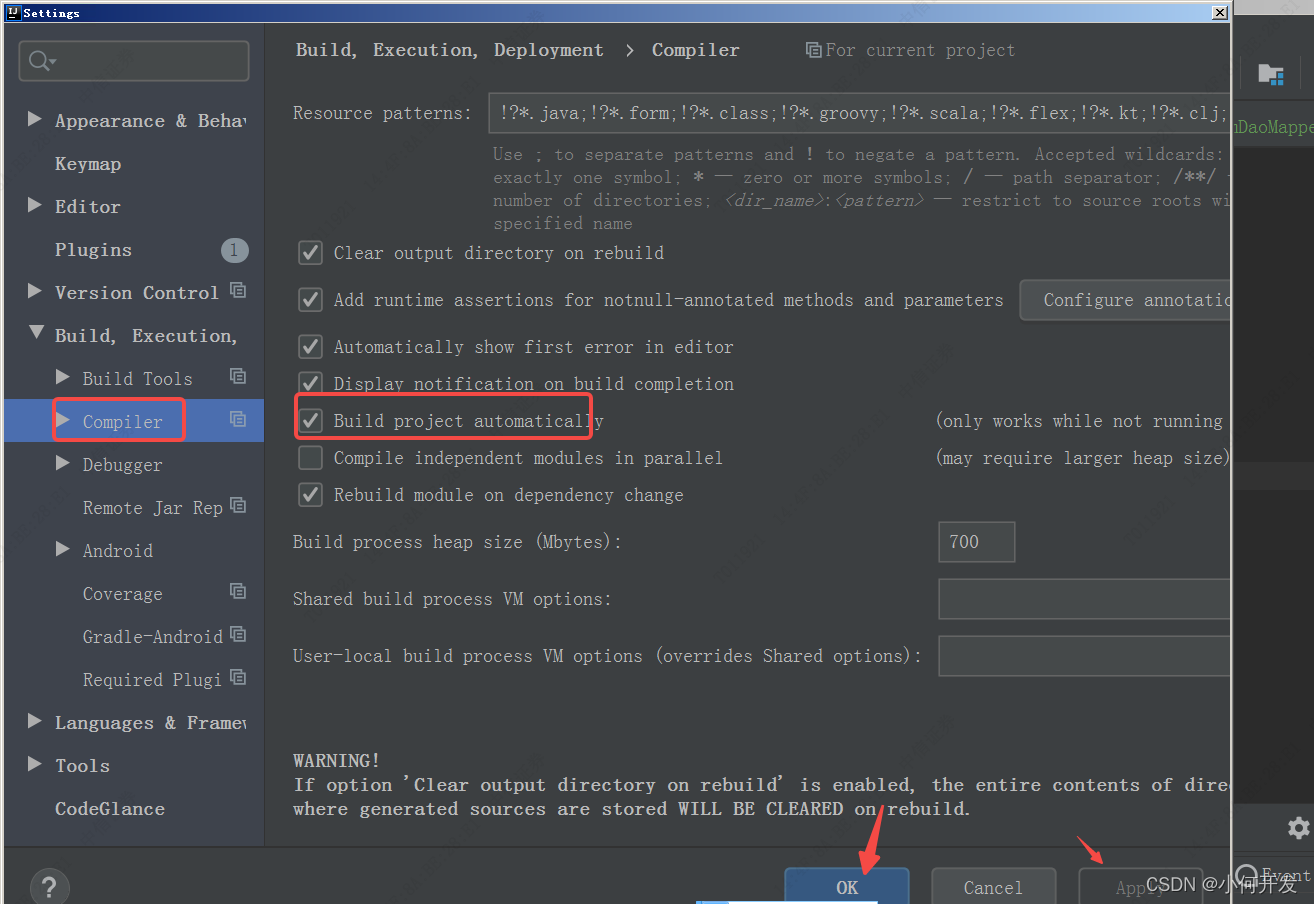Screen dimensions: 1314x904
Task: Click the Cancel button
Action: coord(993,886)
